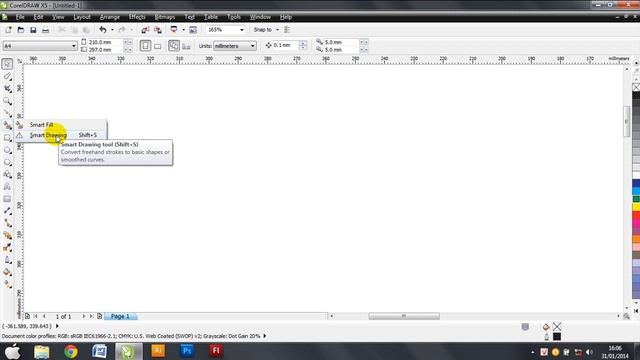Open the Arrange menu
640x360 pixels.
[x=109, y=17]
